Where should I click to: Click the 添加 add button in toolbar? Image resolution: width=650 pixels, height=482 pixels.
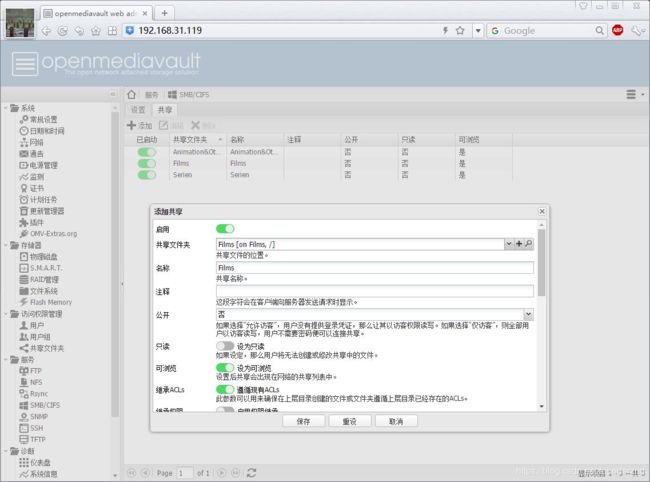click(140, 125)
